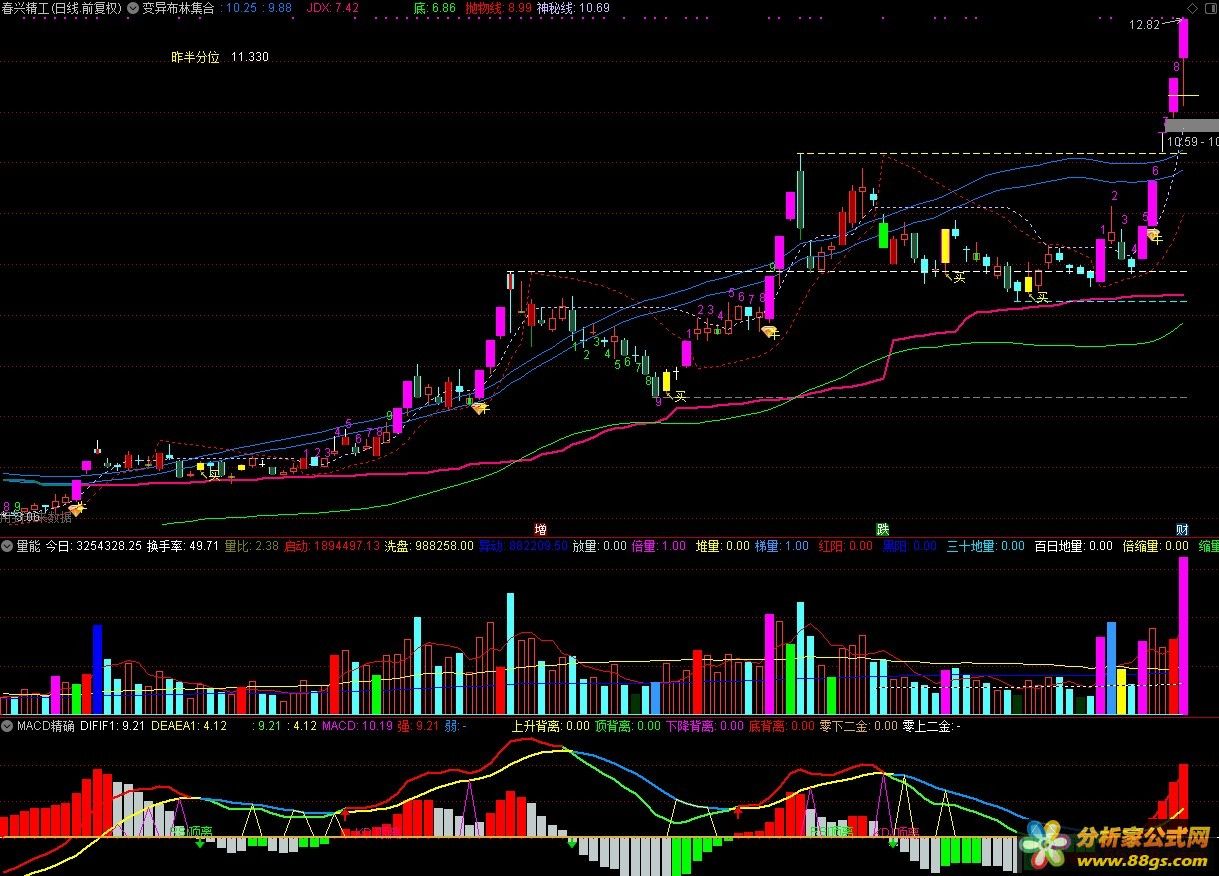Click the 上升背离: 0.00 label
The height and width of the screenshot is (876, 1219).
pyautogui.click(x=550, y=725)
